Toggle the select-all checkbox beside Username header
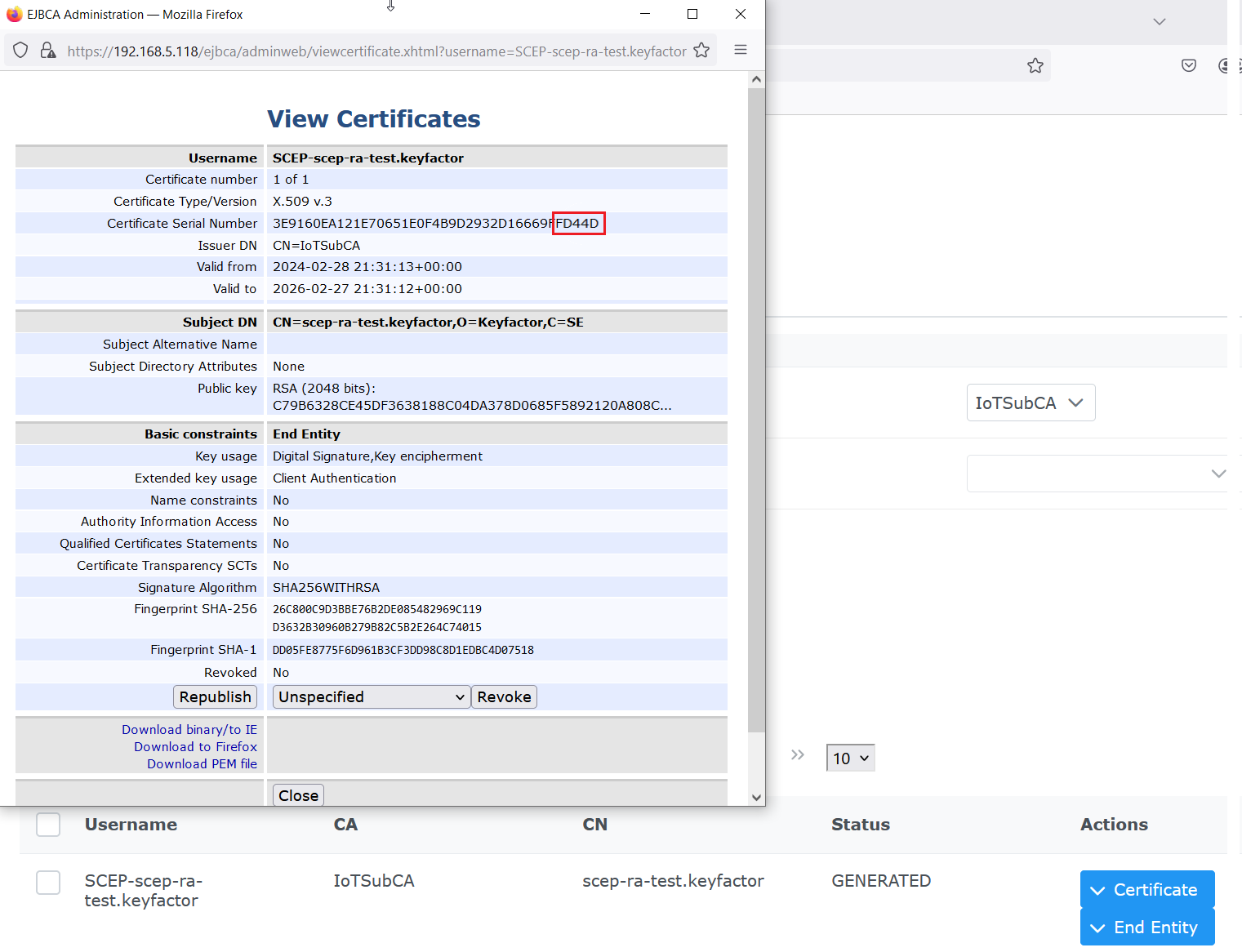This screenshot has width=1242, height=952. click(x=48, y=825)
